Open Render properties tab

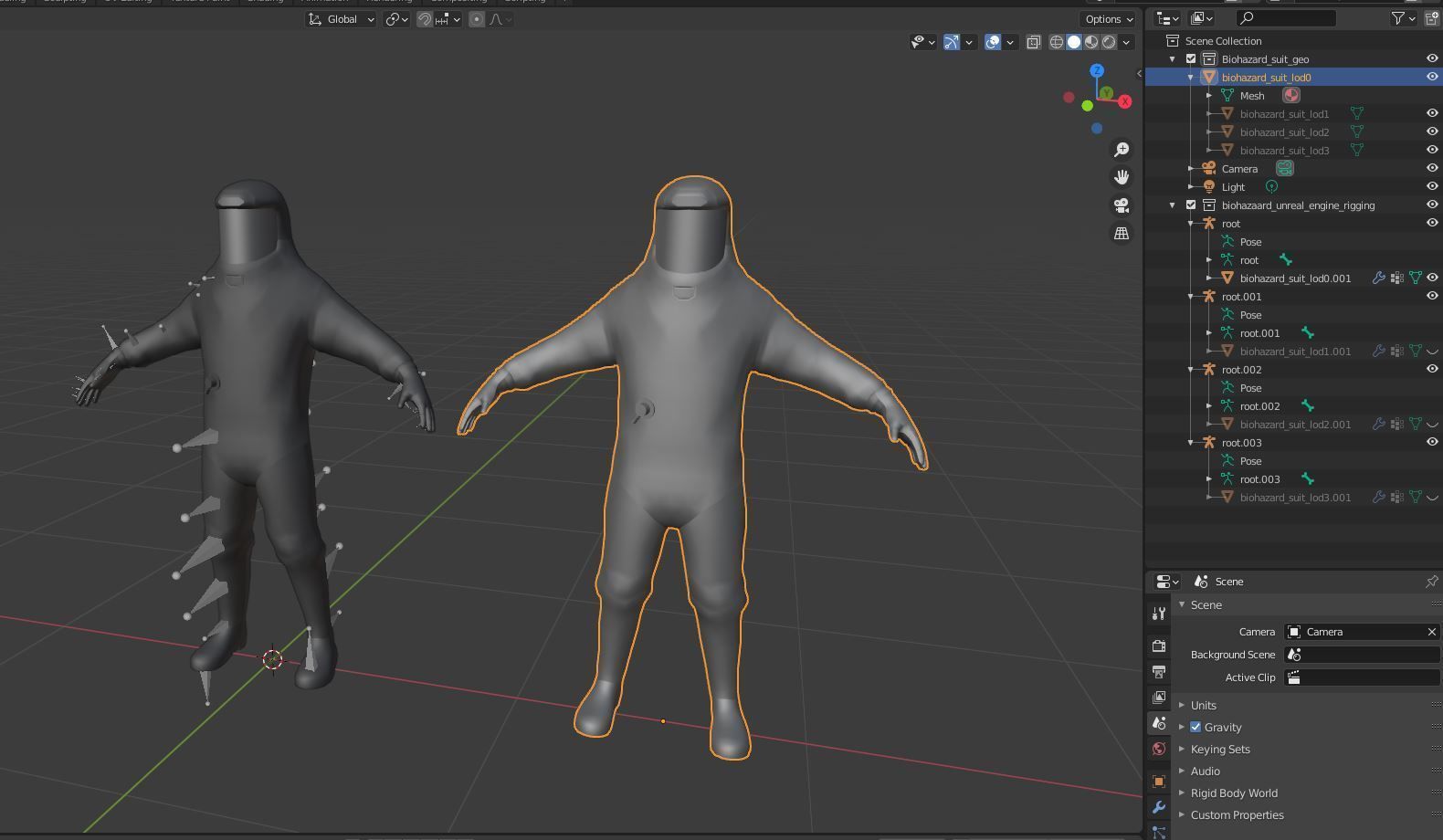pos(1159,646)
